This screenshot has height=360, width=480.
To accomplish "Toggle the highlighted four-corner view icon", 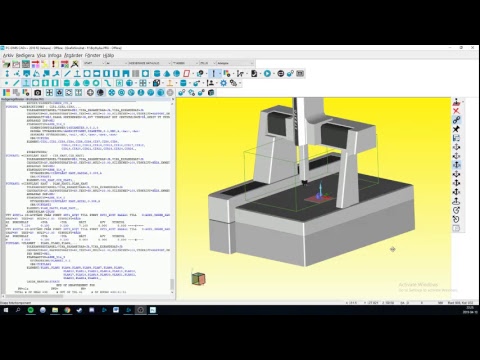I will 59,93.
